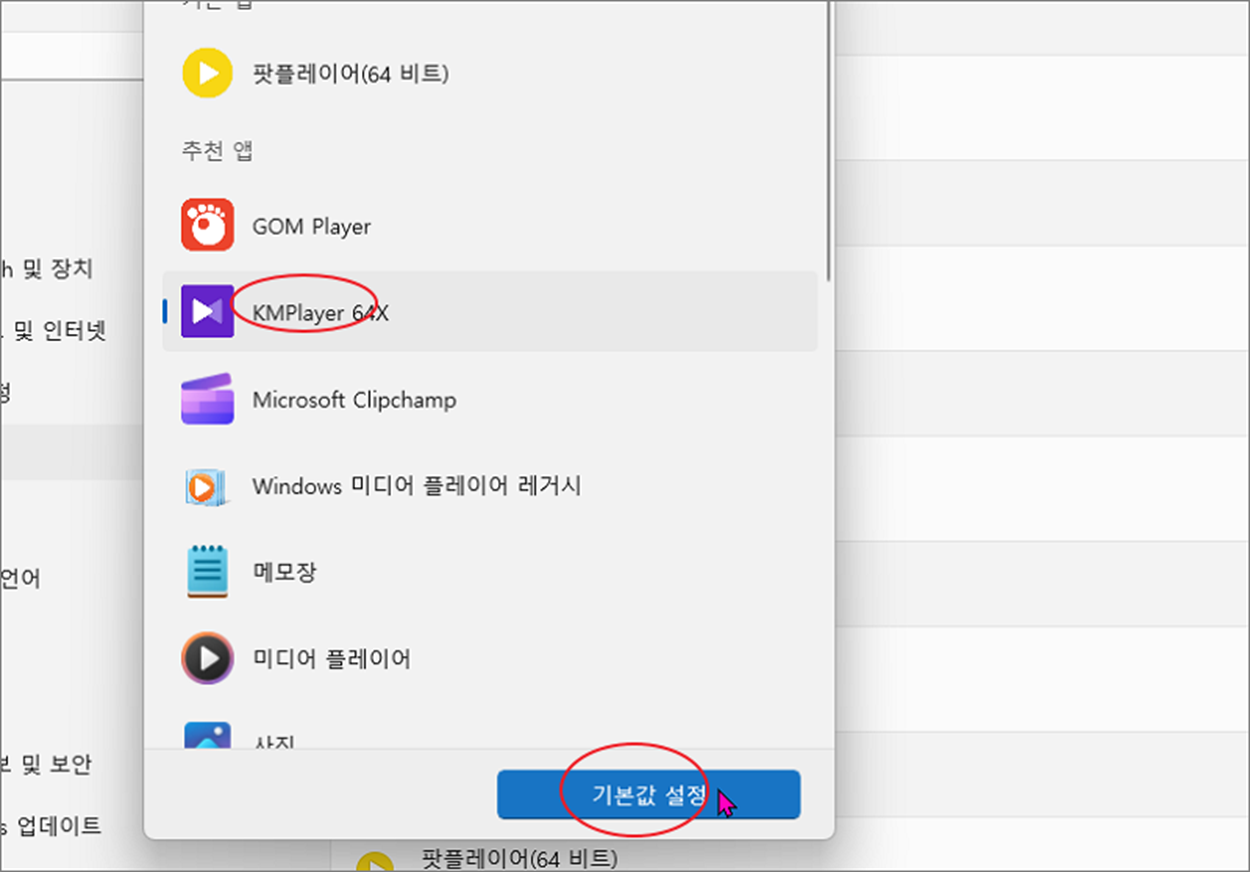
Task: Choose Windows 미디어 플레이어 레거시 entry
Action: (490, 486)
